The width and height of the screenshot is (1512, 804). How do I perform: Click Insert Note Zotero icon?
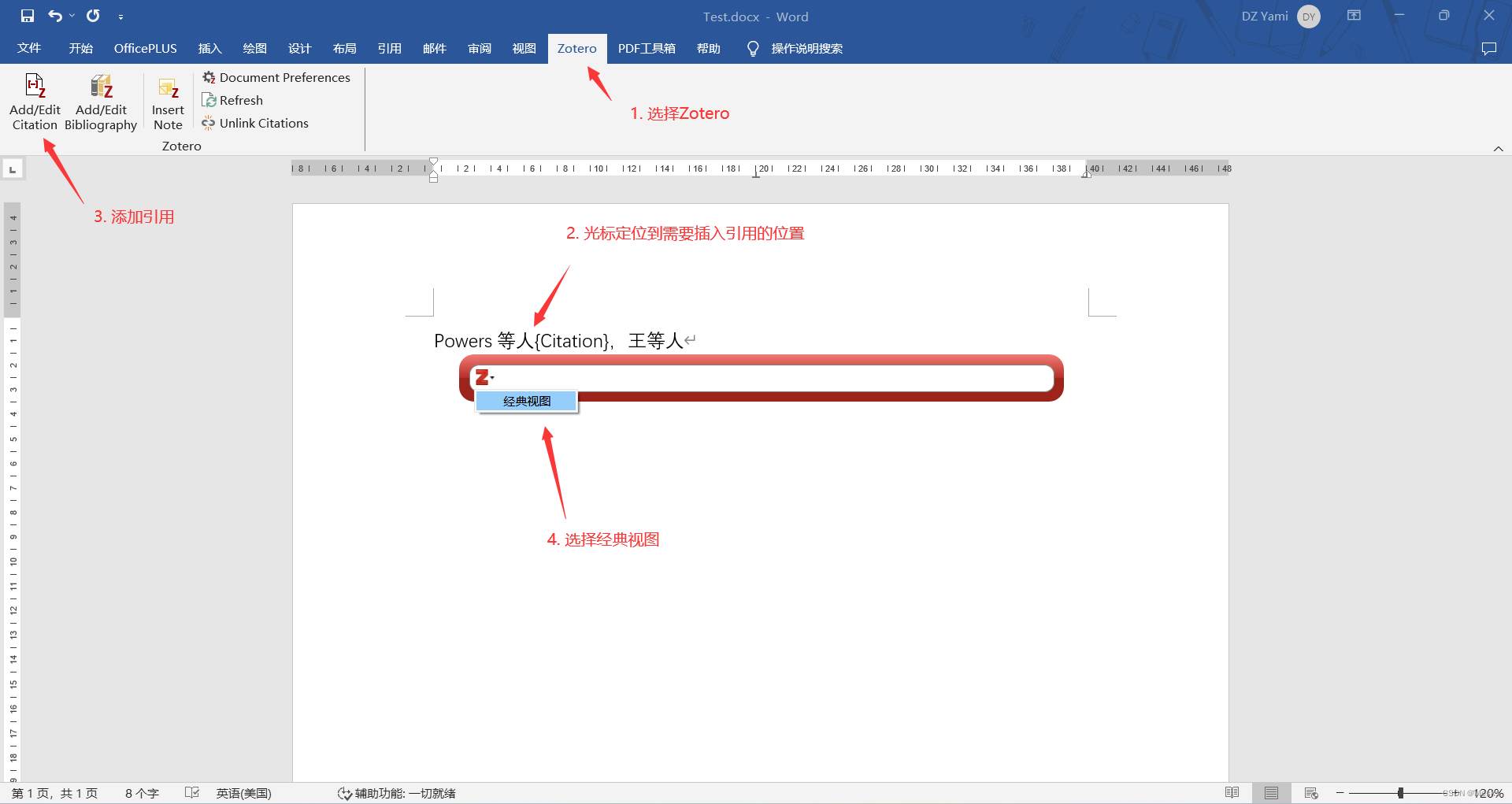[x=168, y=102]
